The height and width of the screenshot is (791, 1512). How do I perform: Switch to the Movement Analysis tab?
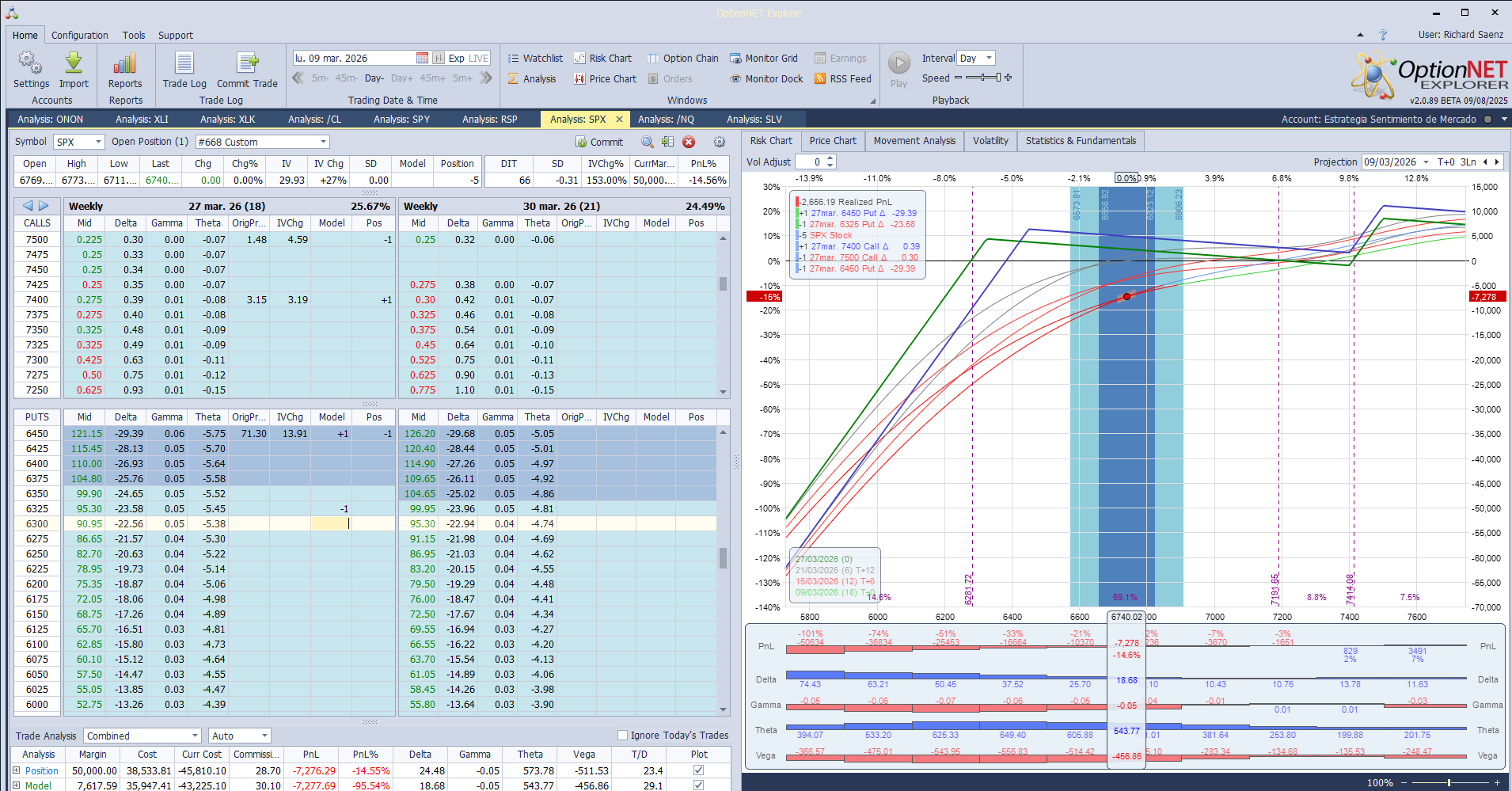coord(914,141)
